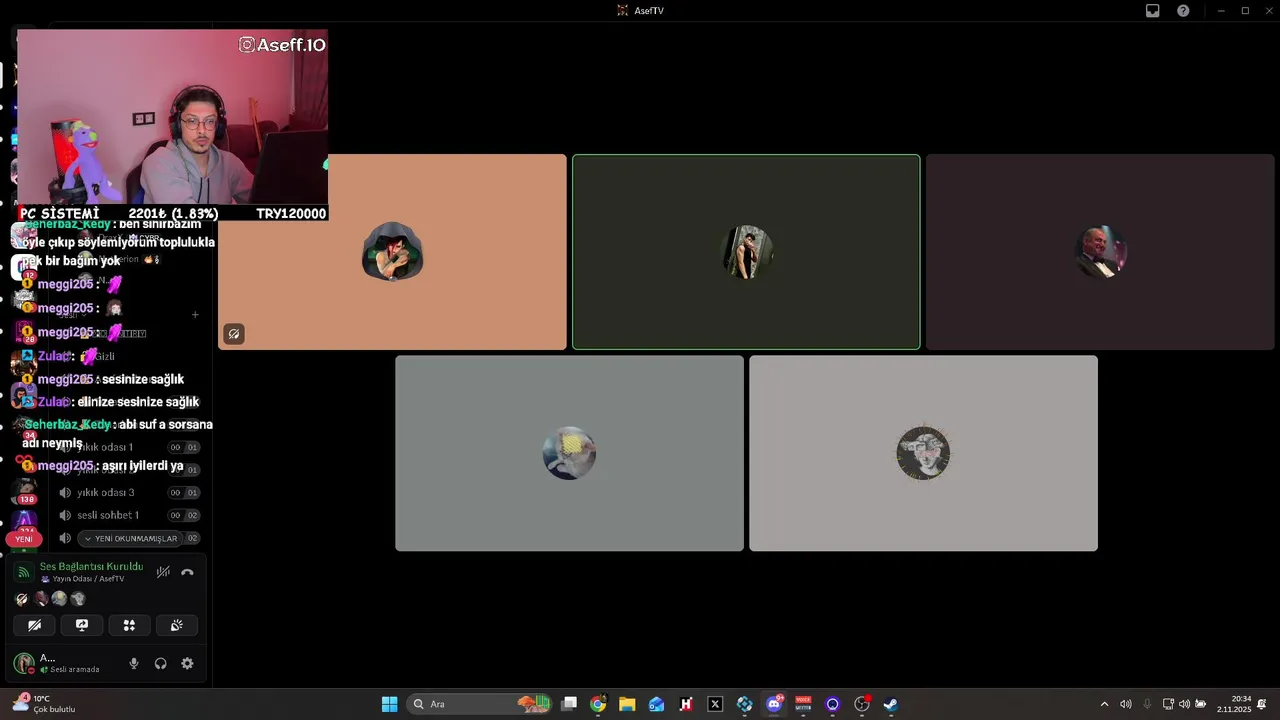Click the red "YENİ" server notification pill
The image size is (1280, 720).
coord(24,539)
